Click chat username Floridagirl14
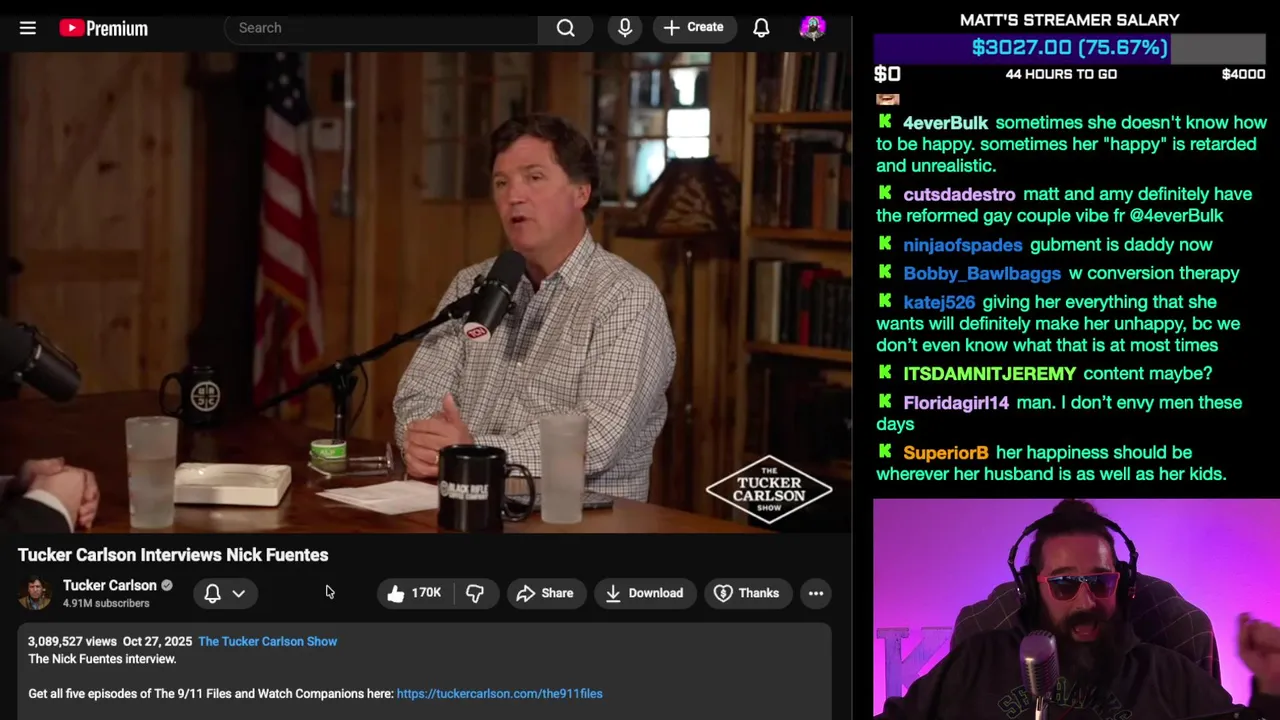 point(955,403)
